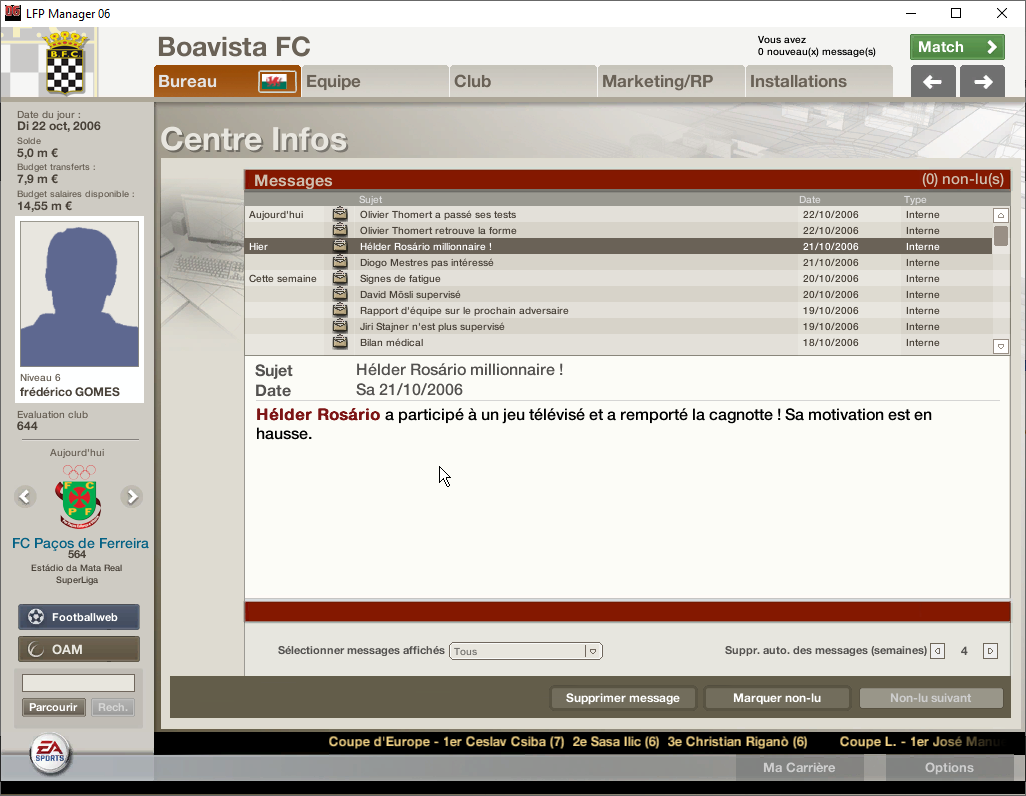Click envelope icon for David Mösli supervisé
The image size is (1026, 796).
(340, 294)
